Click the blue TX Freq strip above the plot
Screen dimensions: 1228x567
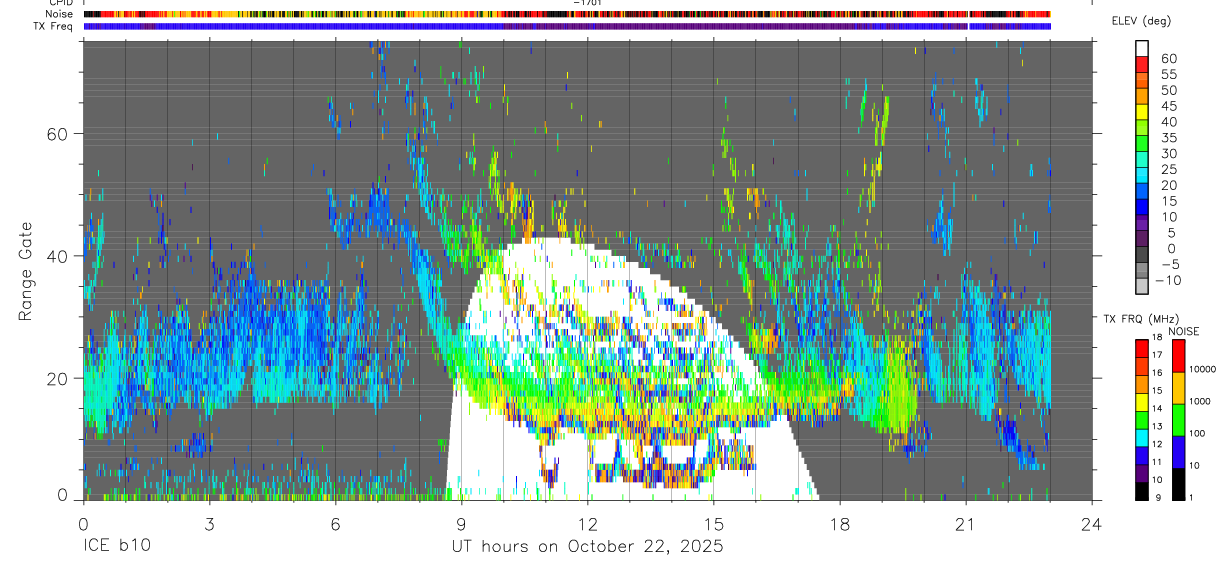pyautogui.click(x=567, y=26)
